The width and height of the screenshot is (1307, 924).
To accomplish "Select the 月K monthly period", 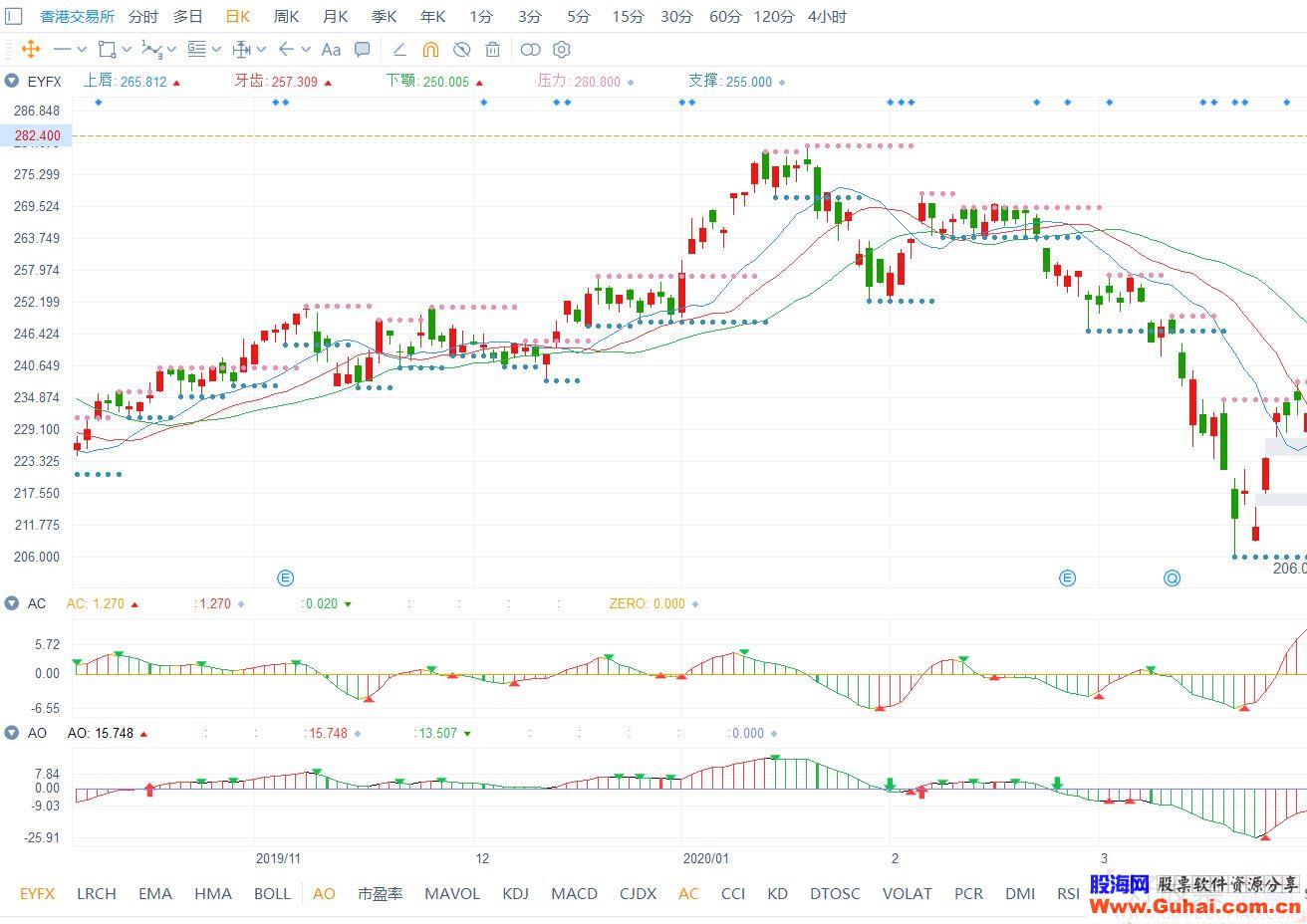I will (335, 16).
